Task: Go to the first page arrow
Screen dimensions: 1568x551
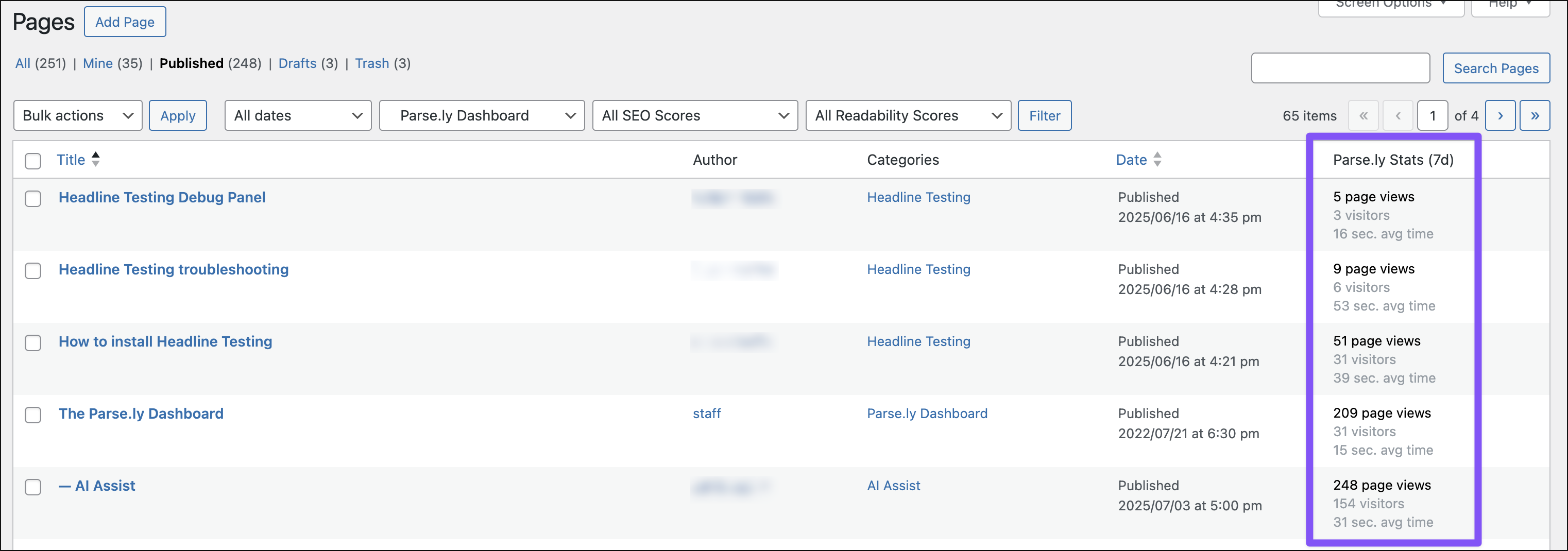Action: click(x=1364, y=116)
